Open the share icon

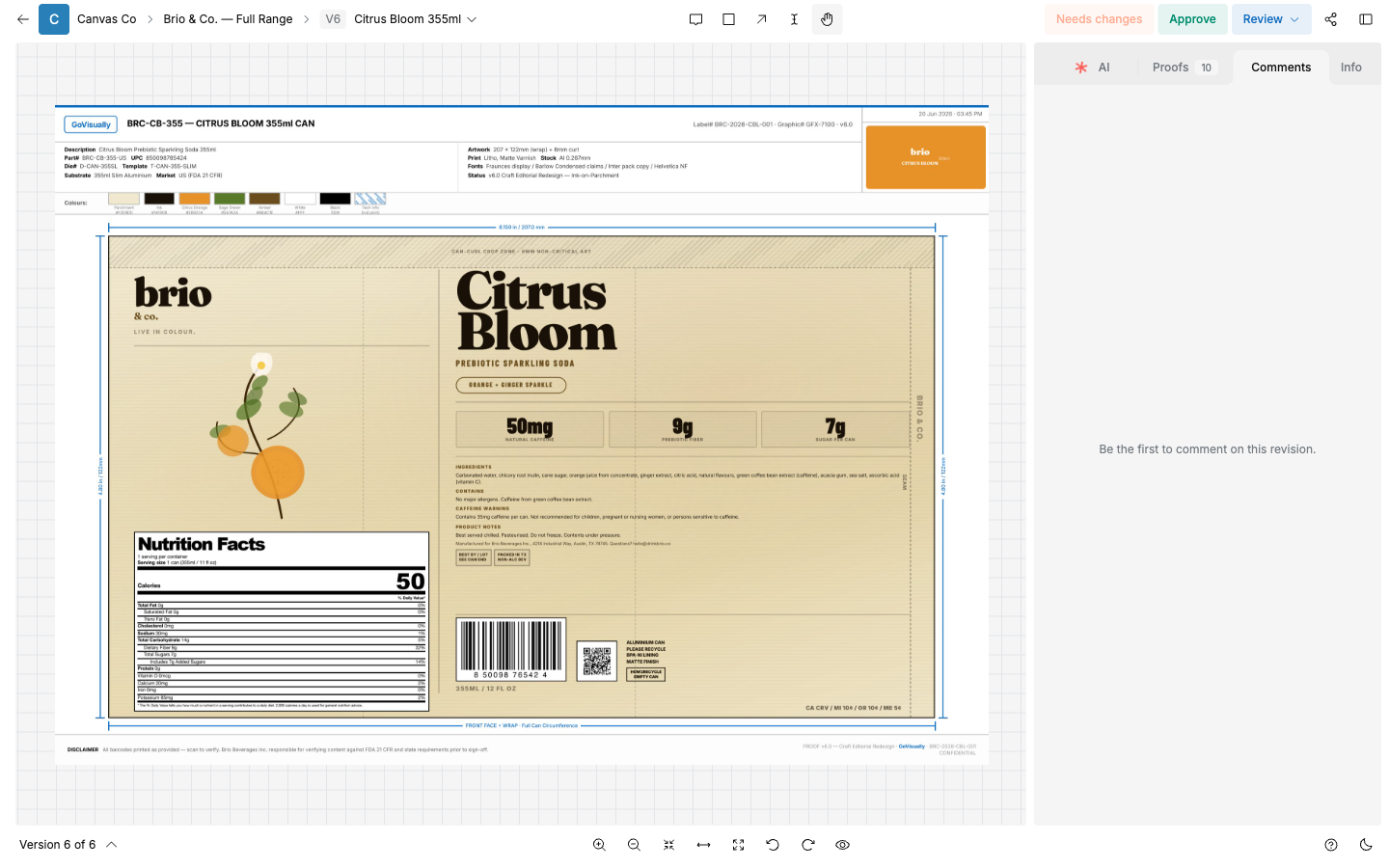[1331, 19]
